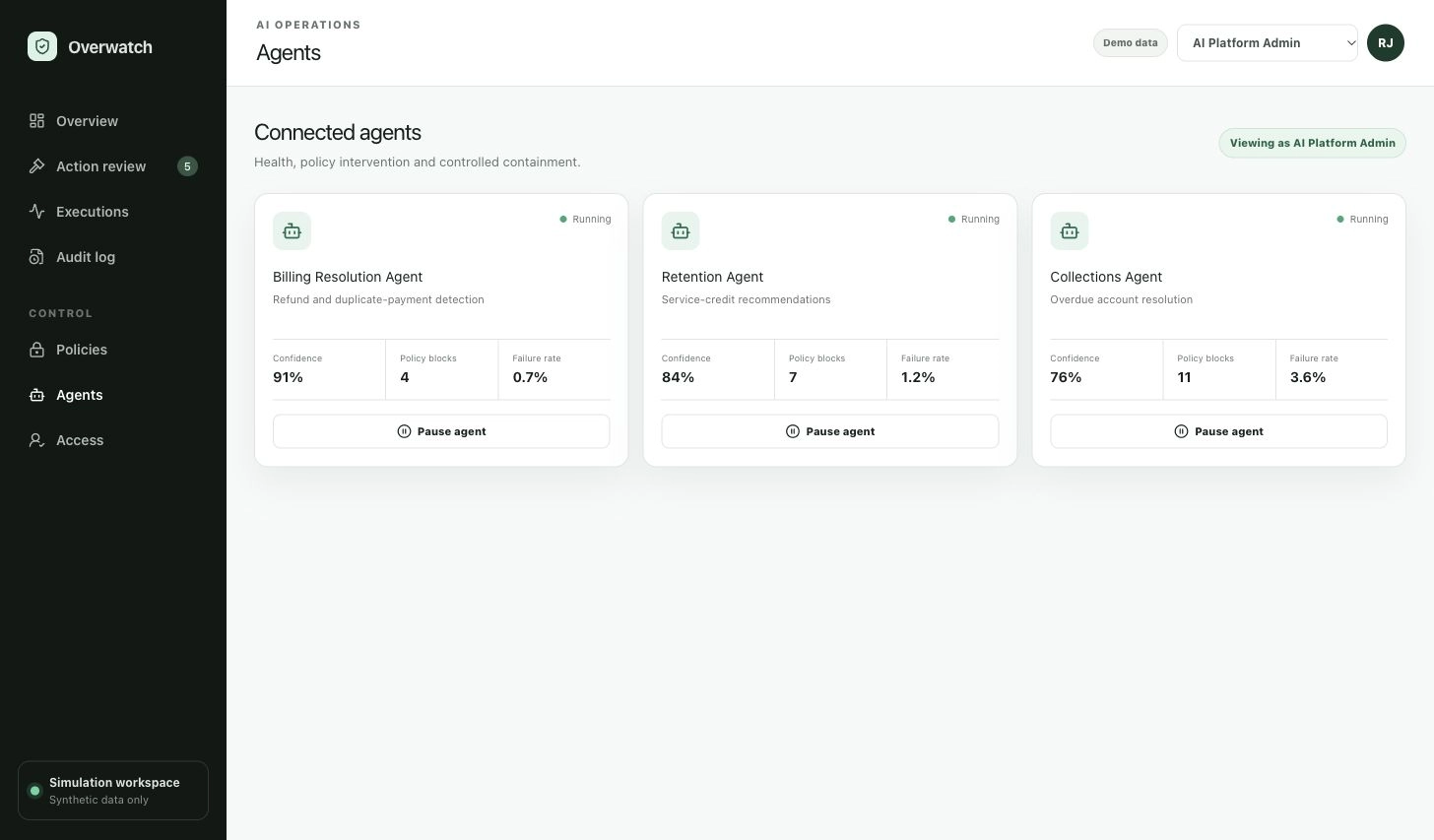Click the Access user icon
Screen dimensions: 1434x840
(37, 440)
